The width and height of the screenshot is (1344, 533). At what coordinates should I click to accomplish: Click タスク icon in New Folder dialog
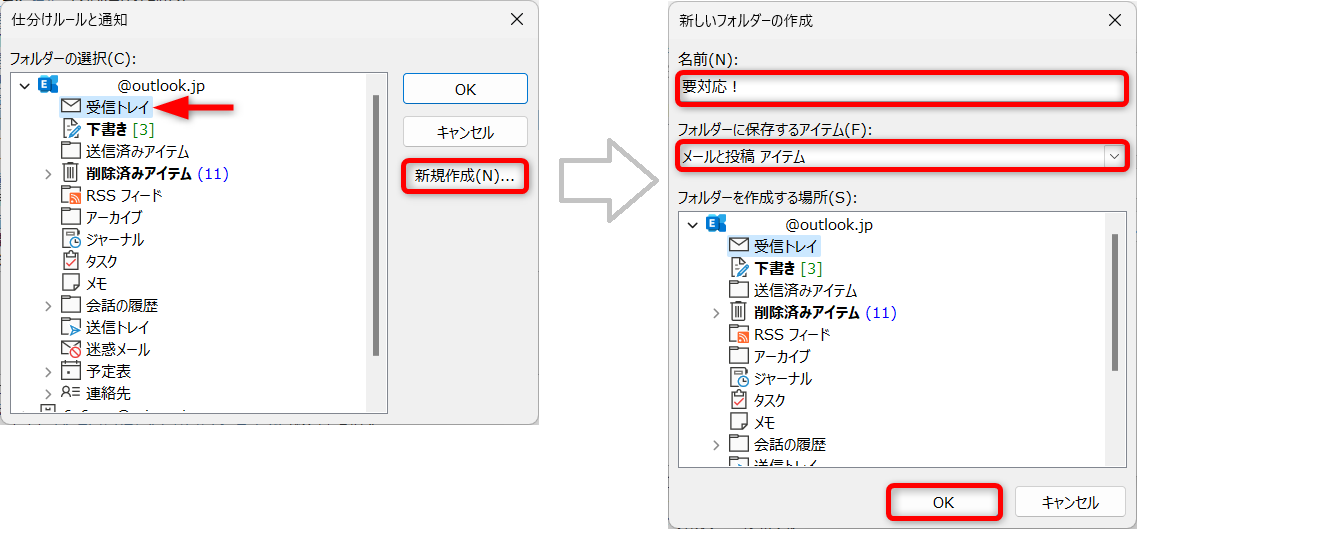click(738, 400)
